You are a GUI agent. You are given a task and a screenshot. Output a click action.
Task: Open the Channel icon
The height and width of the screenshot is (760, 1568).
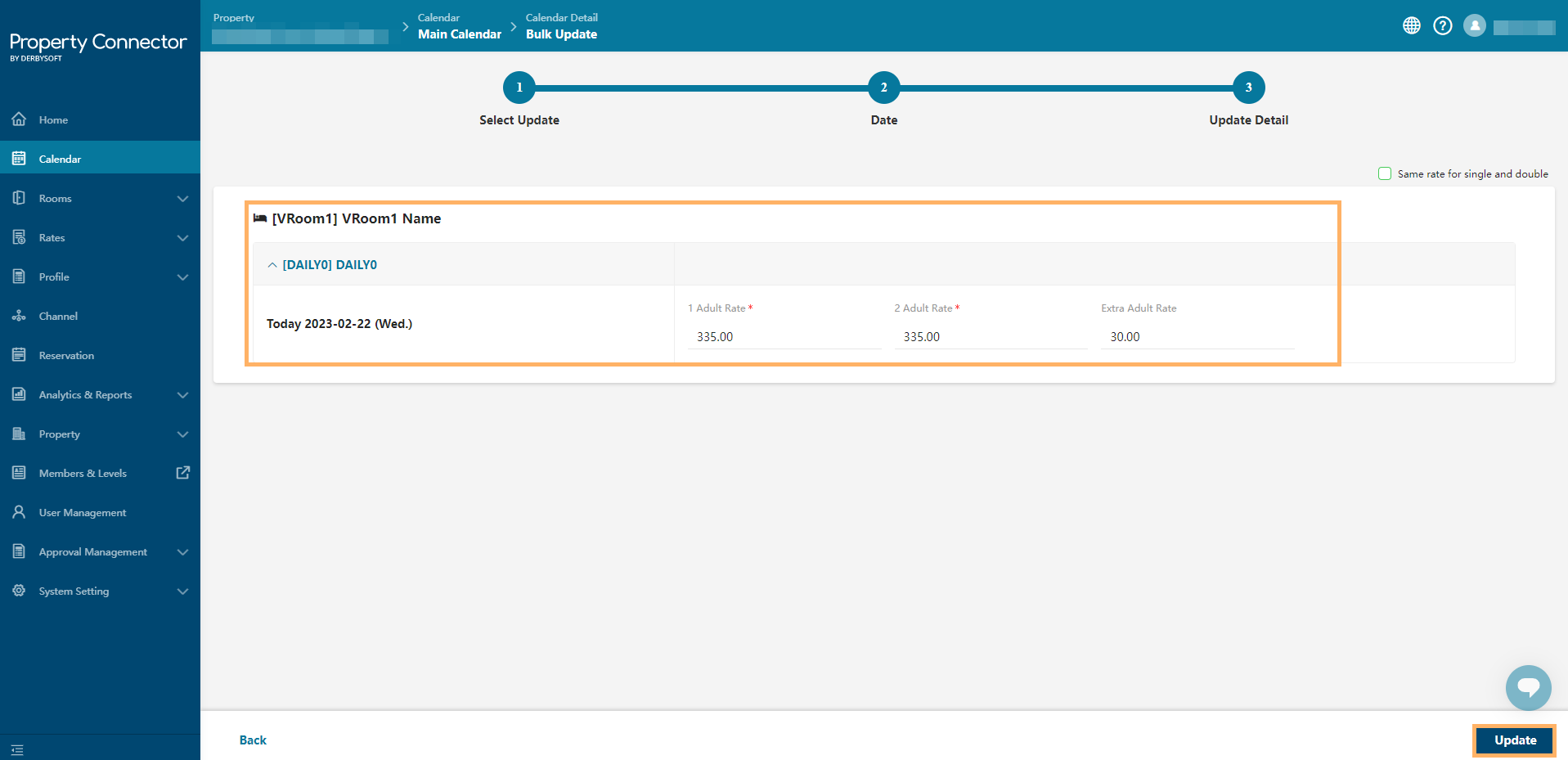tap(19, 316)
